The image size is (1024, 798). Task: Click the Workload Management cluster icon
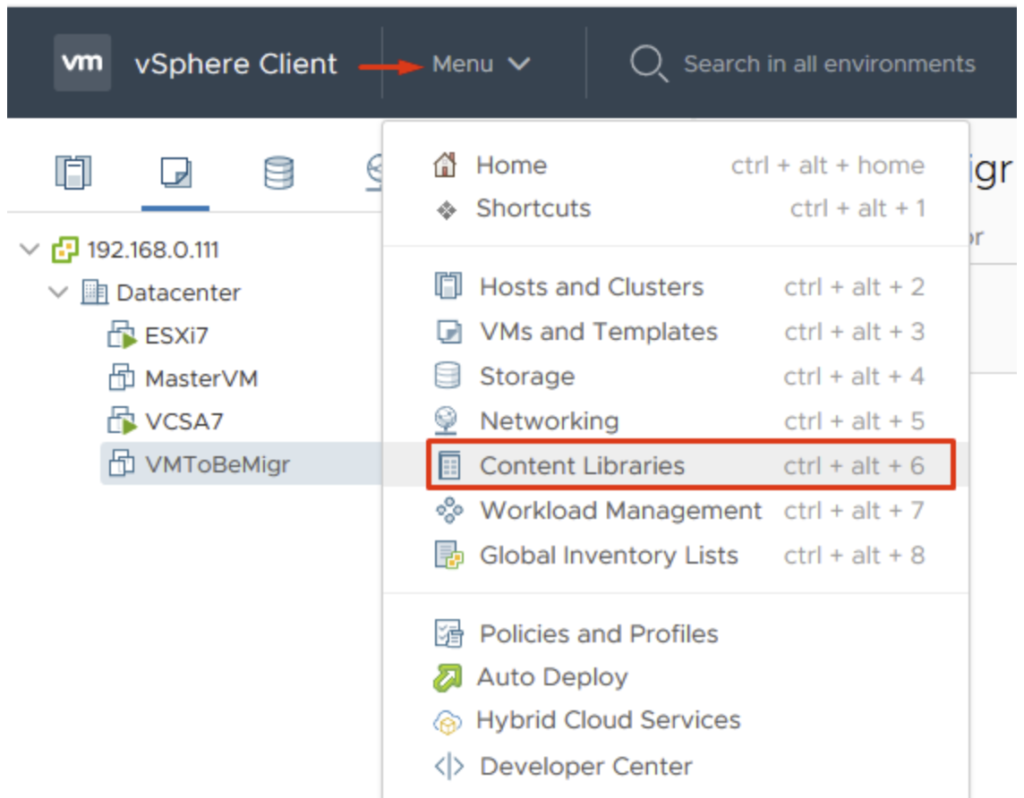point(449,510)
